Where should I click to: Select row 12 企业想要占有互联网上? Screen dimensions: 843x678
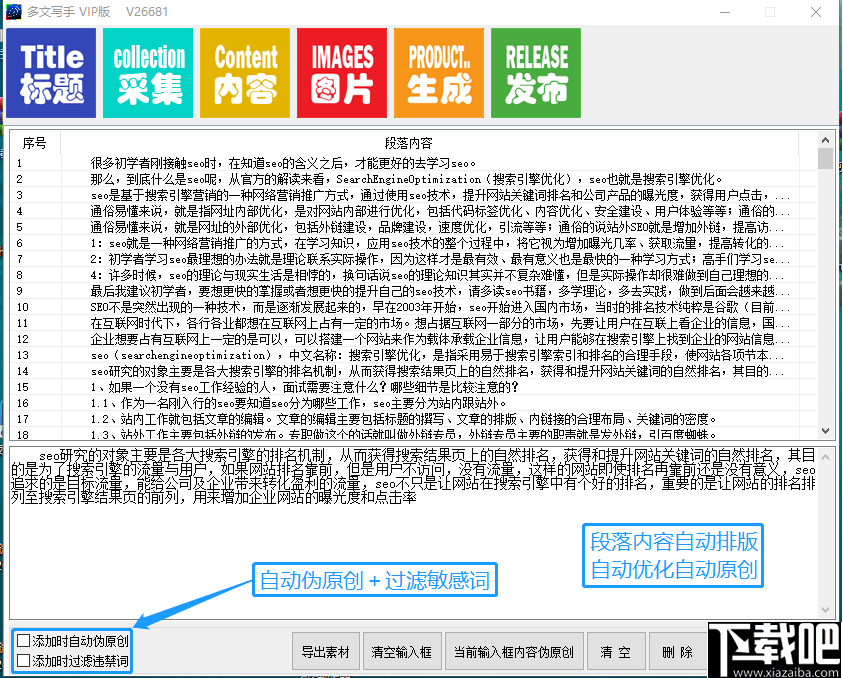point(404,339)
